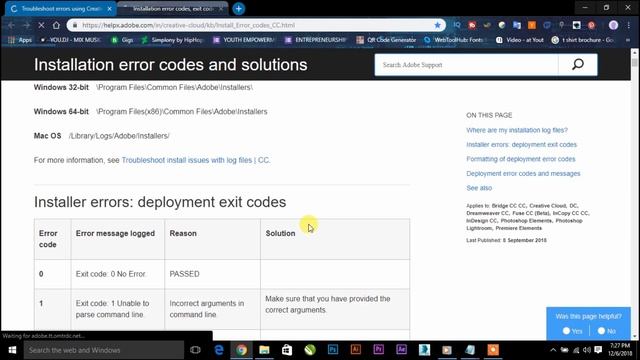This screenshot has width=640, height=360.
Task: Click 'Incorrect arguments in command line' cell
Action: (x=212, y=309)
